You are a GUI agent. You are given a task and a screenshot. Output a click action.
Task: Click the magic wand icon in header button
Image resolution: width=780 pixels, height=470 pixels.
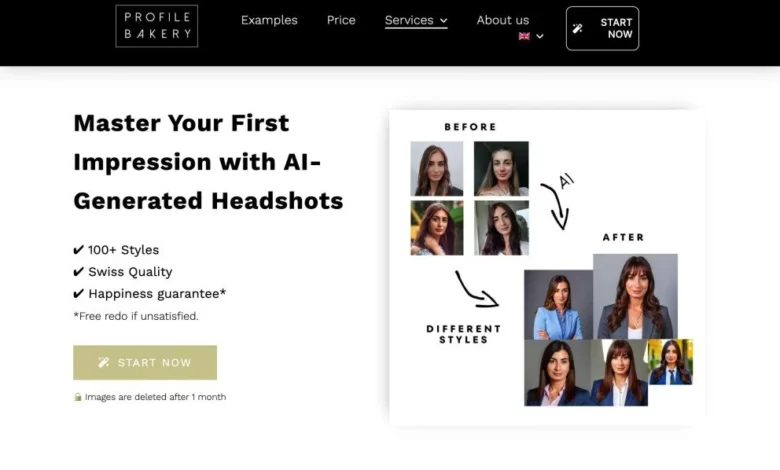click(x=578, y=29)
